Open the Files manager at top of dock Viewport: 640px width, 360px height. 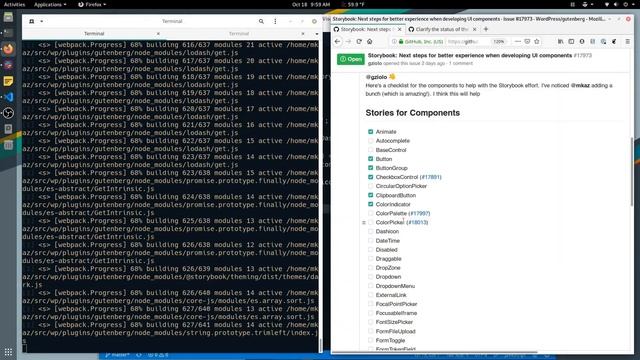[8, 17]
